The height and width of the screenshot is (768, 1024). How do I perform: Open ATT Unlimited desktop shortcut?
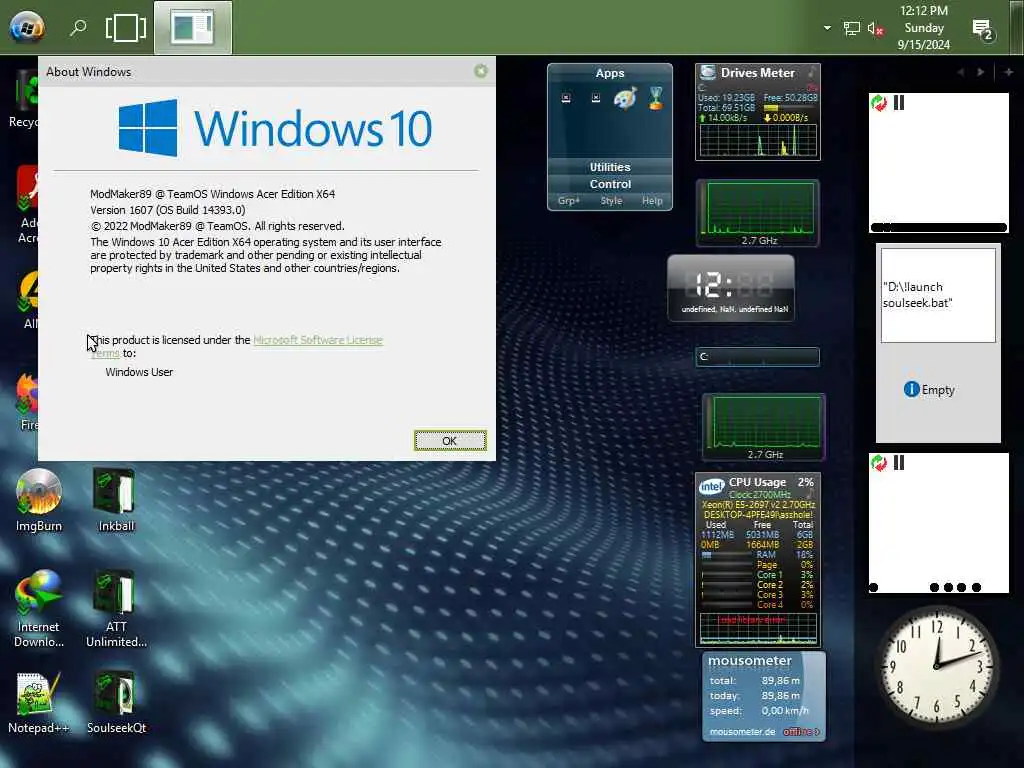click(116, 609)
